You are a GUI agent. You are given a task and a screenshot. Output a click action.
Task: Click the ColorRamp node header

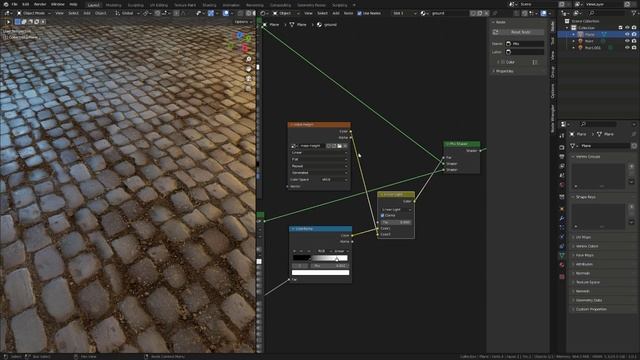(320, 229)
